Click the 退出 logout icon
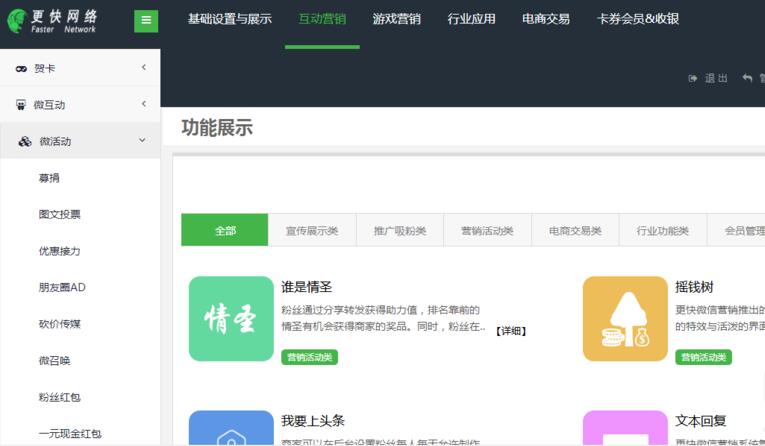Screen dimensions: 765x446 tap(693, 78)
